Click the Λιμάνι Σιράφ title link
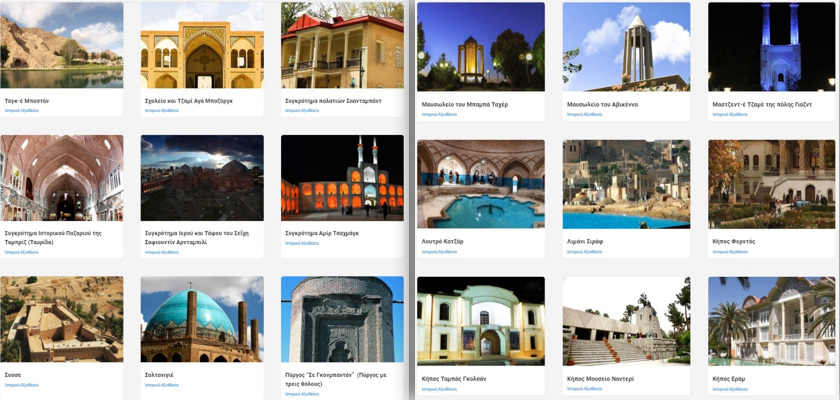Image resolution: width=840 pixels, height=400 pixels. [585, 241]
